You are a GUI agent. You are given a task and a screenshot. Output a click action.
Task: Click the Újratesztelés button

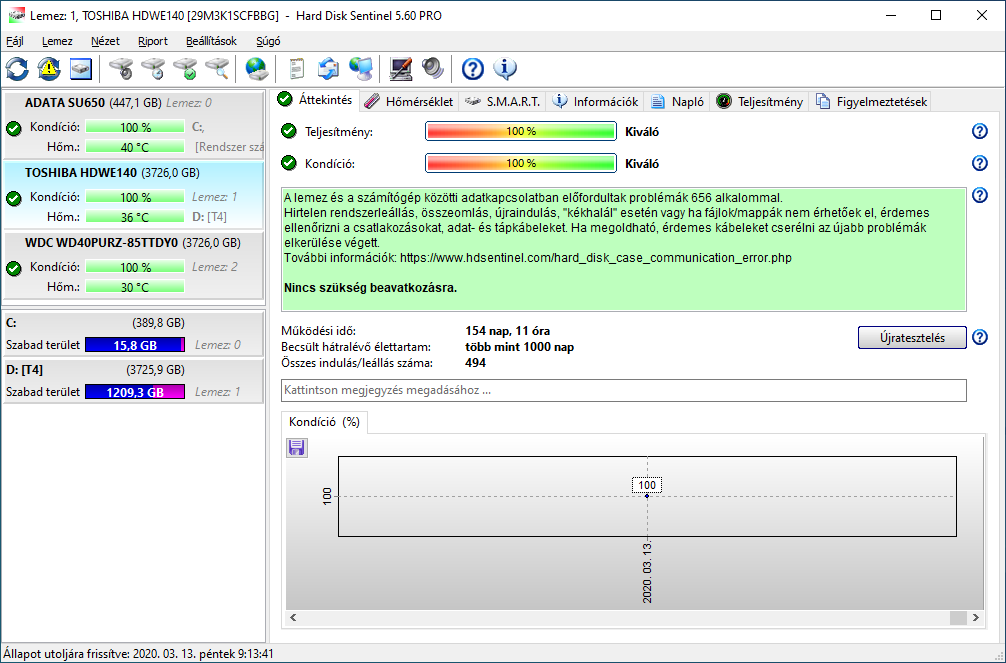click(x=912, y=338)
